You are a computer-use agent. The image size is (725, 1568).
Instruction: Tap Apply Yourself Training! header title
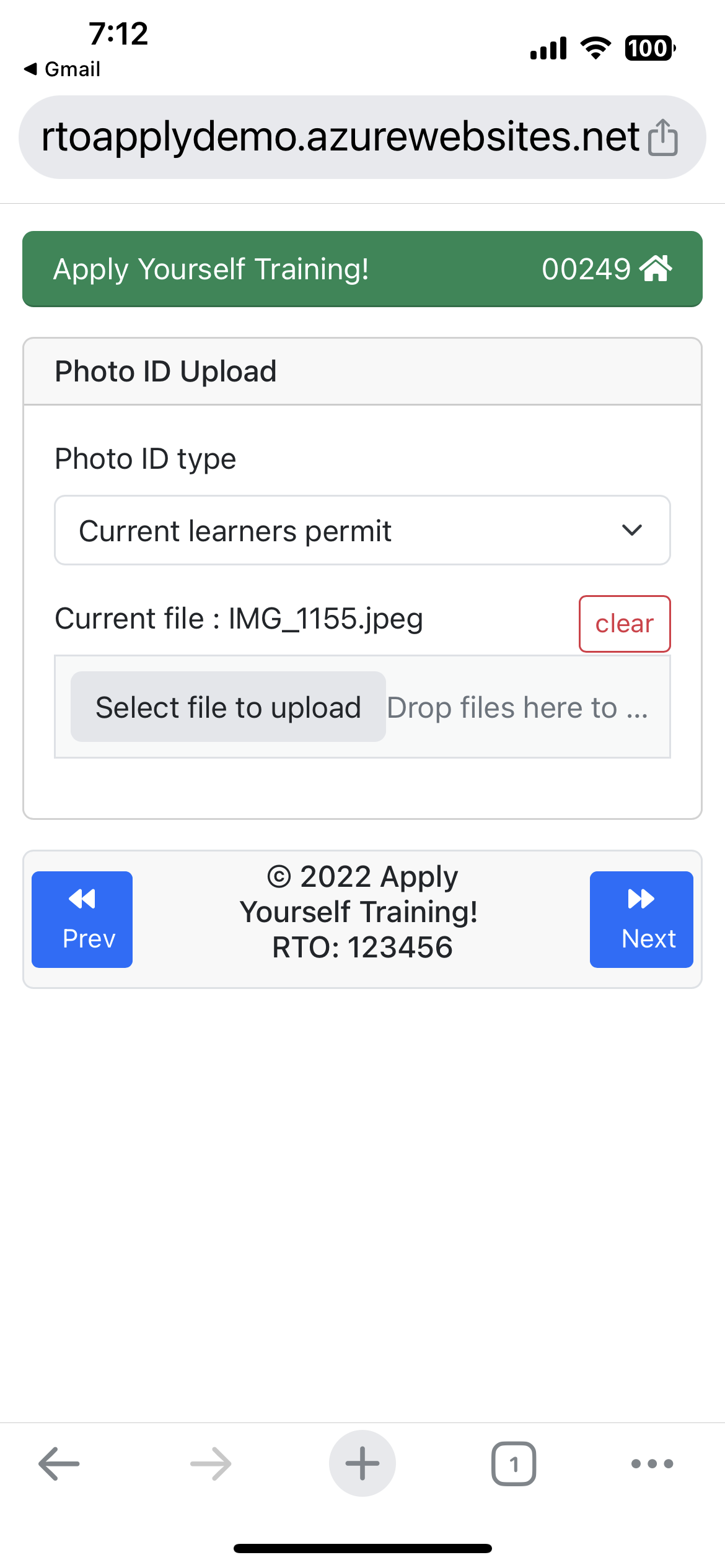[x=211, y=269]
